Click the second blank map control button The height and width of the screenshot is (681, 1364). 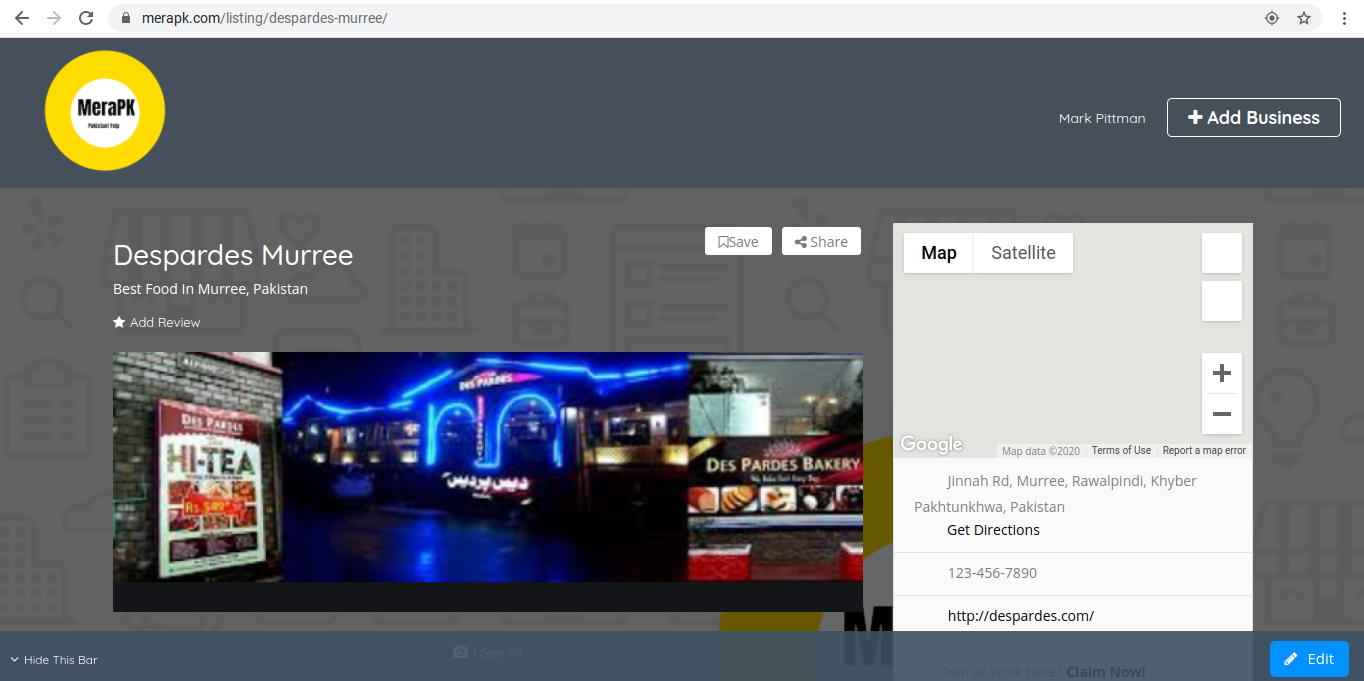point(1221,301)
